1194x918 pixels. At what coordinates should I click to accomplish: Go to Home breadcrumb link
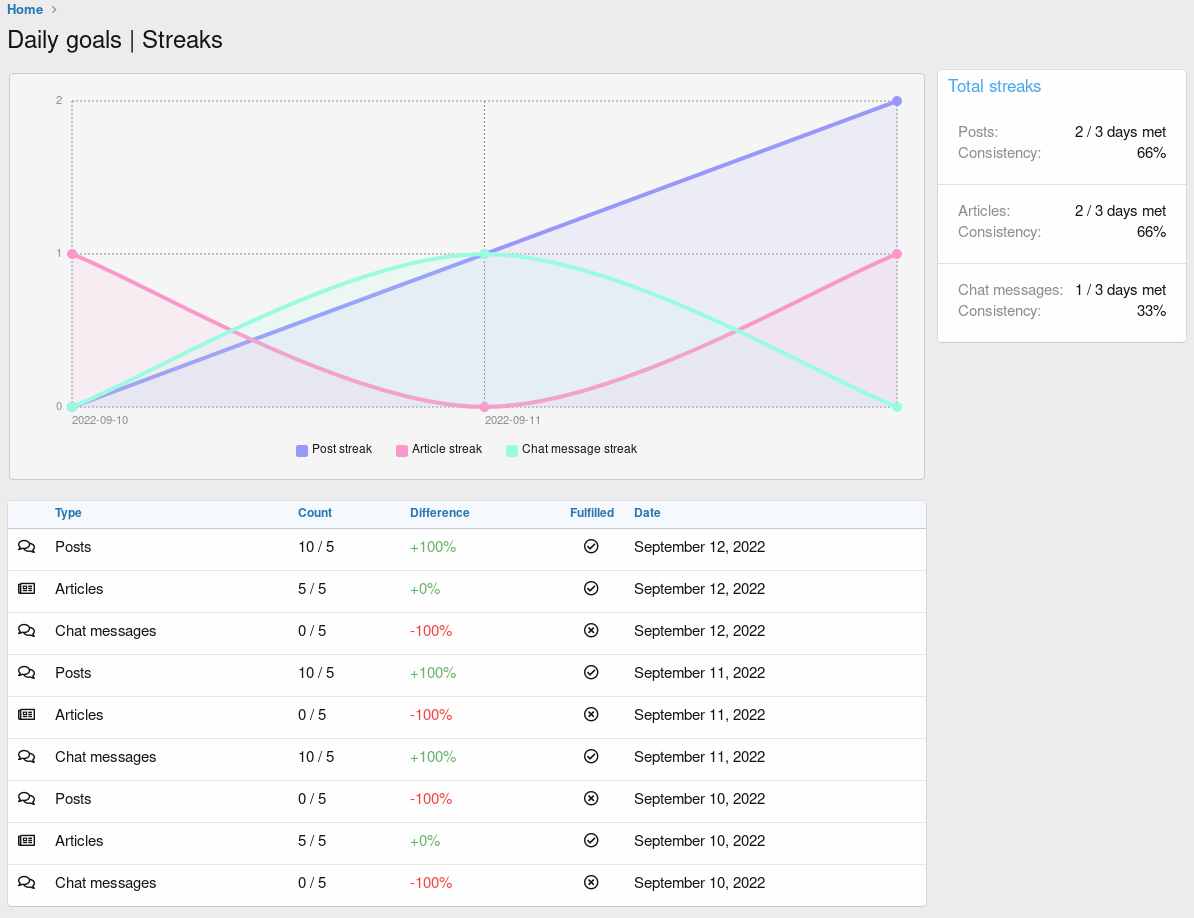(x=25, y=9)
